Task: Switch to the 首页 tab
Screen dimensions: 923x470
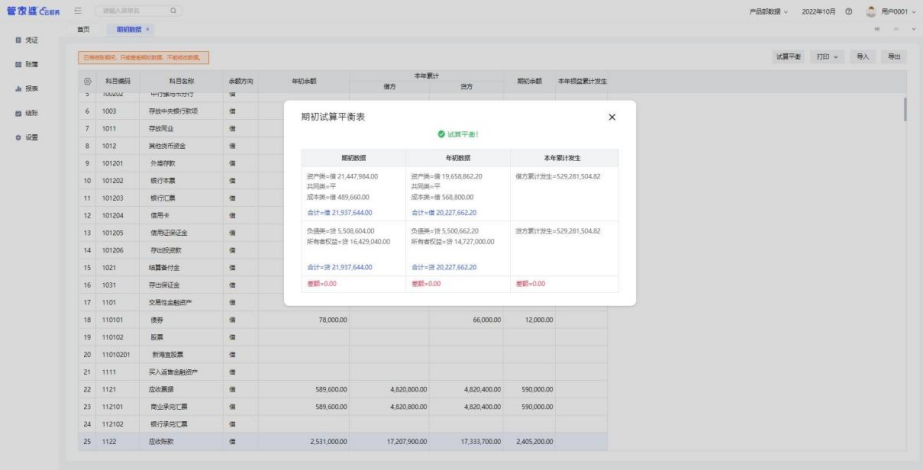Action: 84,30
